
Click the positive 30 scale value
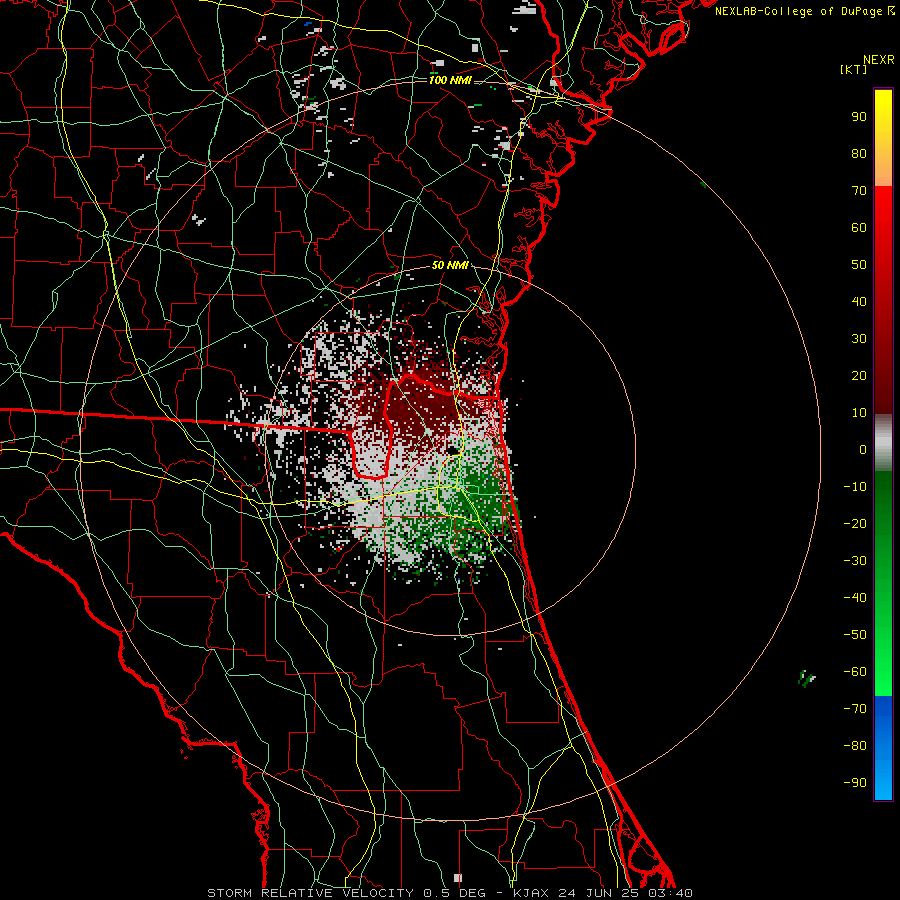click(x=859, y=339)
